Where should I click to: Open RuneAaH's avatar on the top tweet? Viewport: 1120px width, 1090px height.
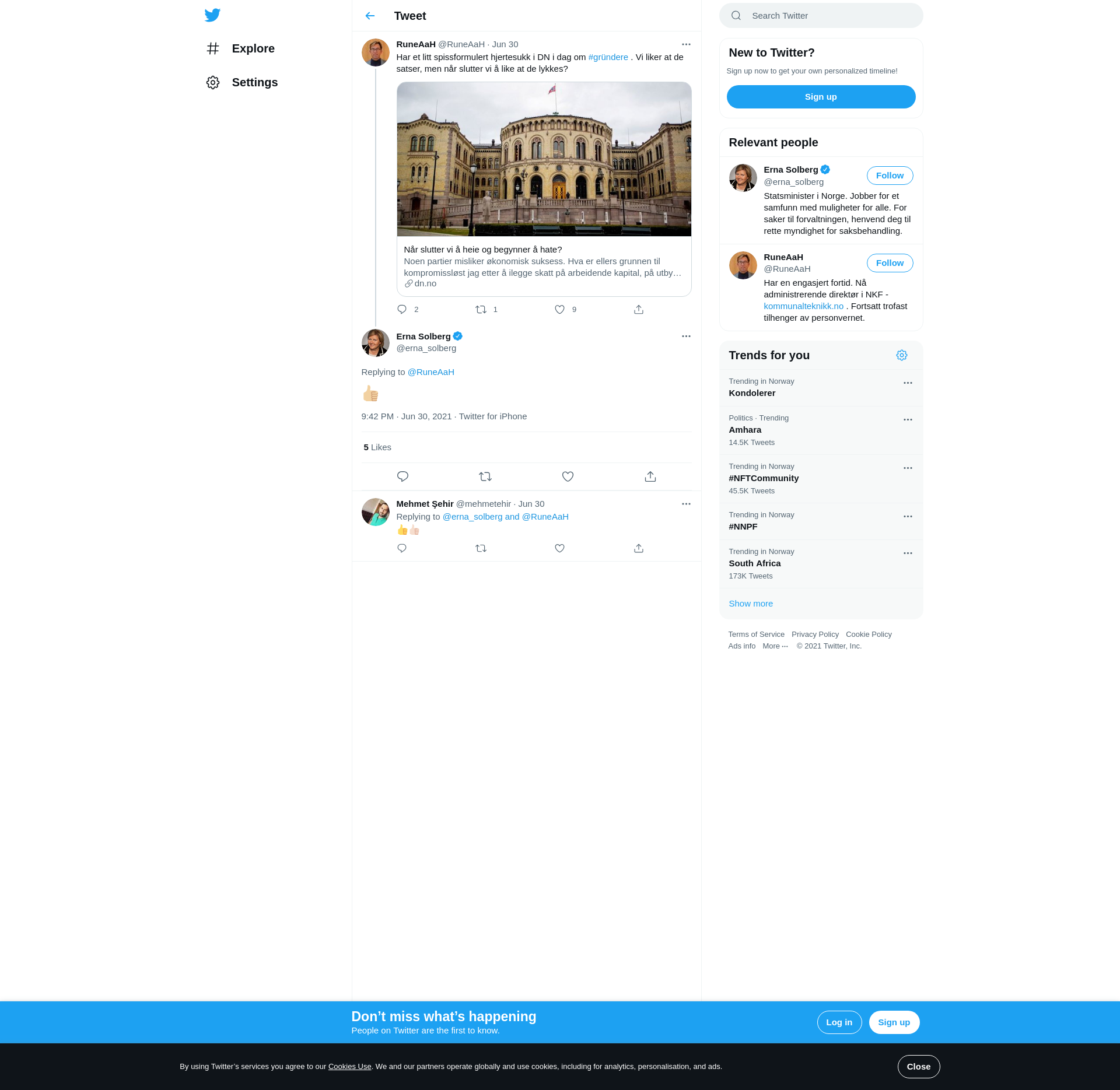coord(376,52)
